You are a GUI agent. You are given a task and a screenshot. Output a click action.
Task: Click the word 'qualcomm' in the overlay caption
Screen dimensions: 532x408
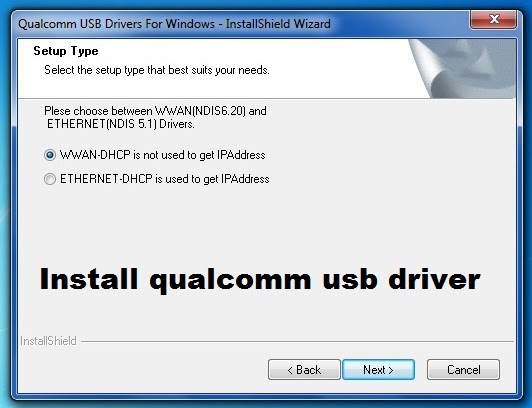coord(230,280)
